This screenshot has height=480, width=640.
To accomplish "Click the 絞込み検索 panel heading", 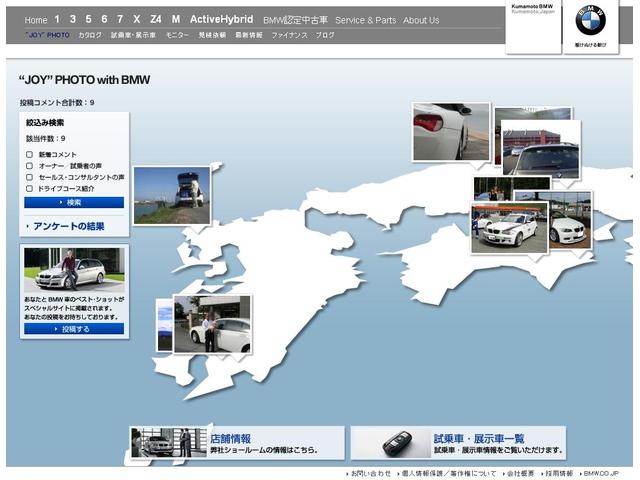I will (45, 122).
